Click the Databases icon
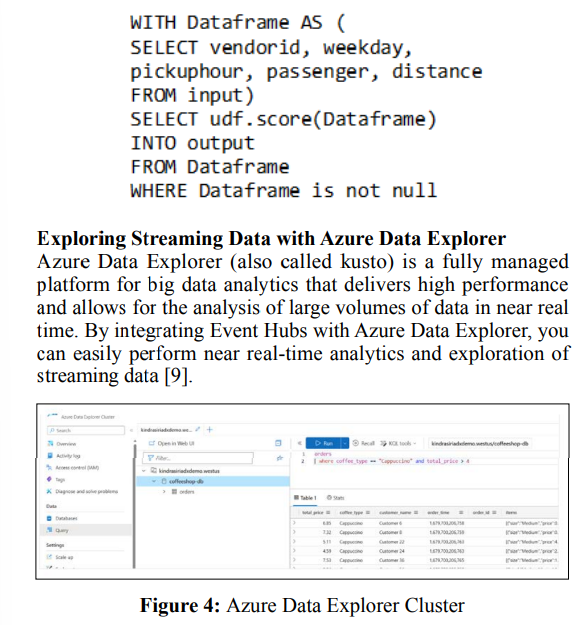 [49, 518]
